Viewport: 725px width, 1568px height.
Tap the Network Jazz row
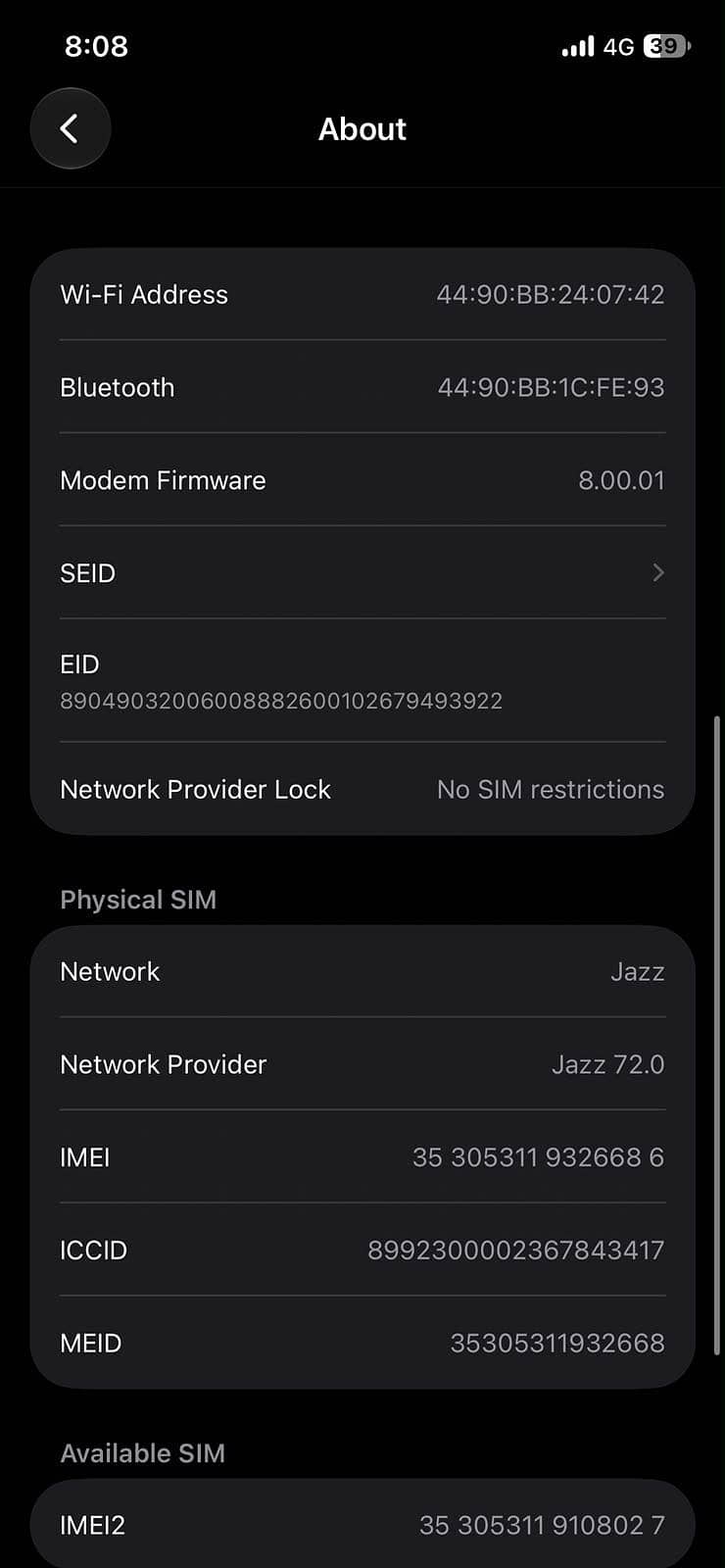click(x=362, y=971)
